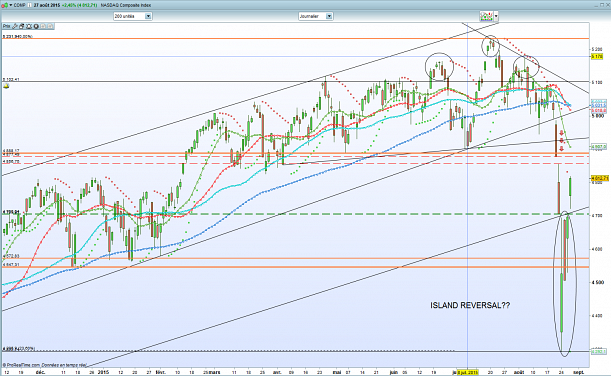Screen dimensions: 611x376
Task: Minimize the chart window
Action: pos(596,6)
